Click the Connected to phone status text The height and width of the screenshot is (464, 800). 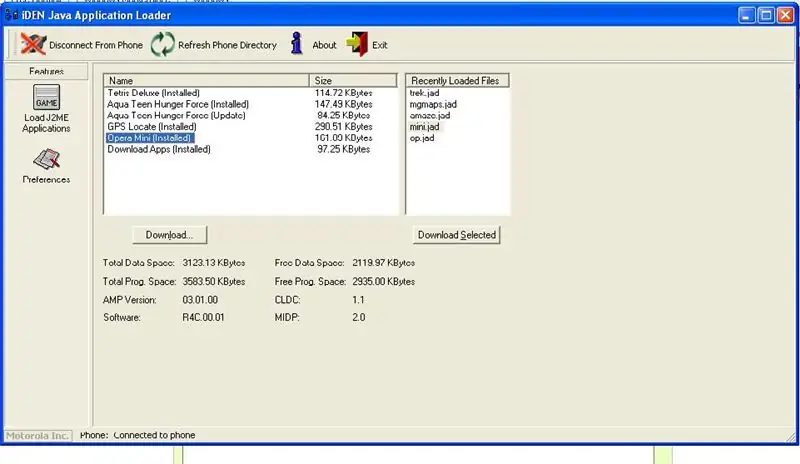pyautogui.click(x=154, y=435)
